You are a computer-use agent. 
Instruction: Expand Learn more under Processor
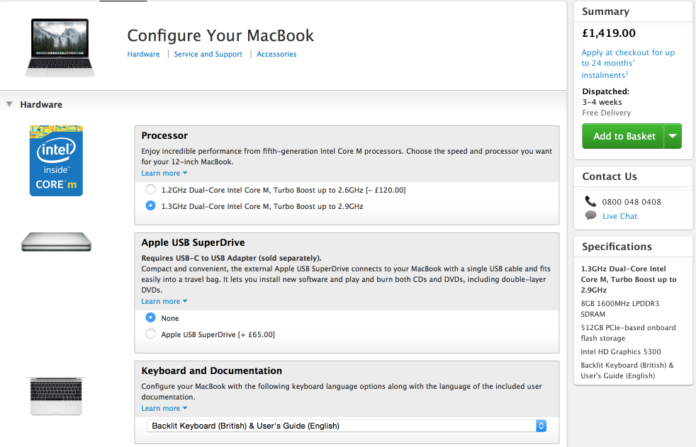pyautogui.click(x=164, y=173)
